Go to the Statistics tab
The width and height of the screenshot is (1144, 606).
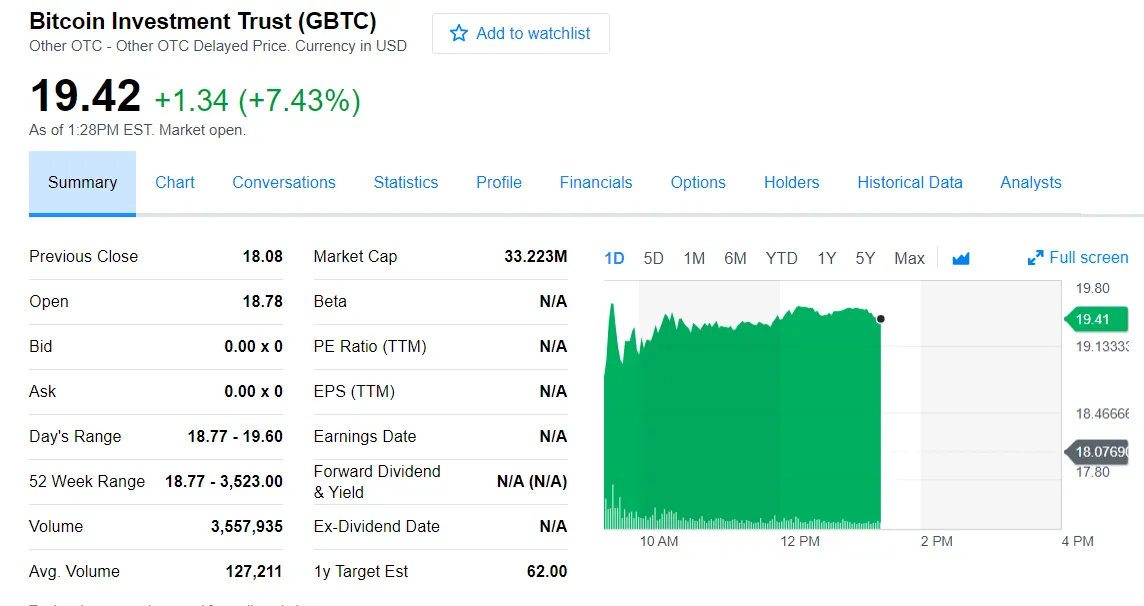click(x=406, y=182)
